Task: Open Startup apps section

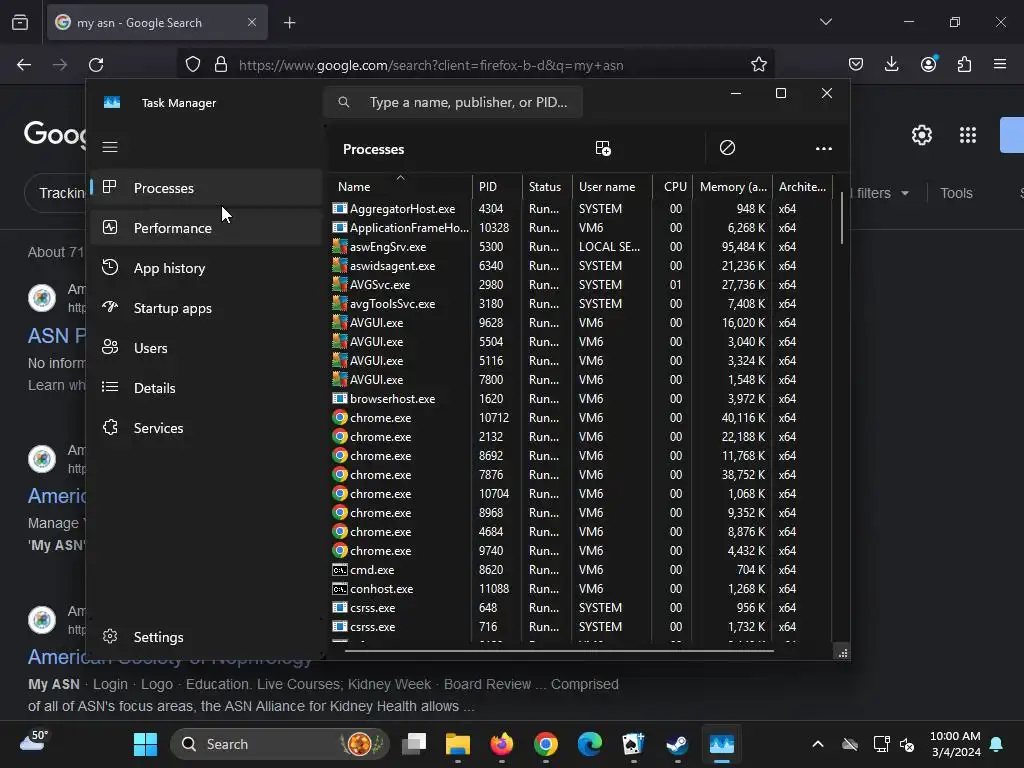Action: [206, 308]
